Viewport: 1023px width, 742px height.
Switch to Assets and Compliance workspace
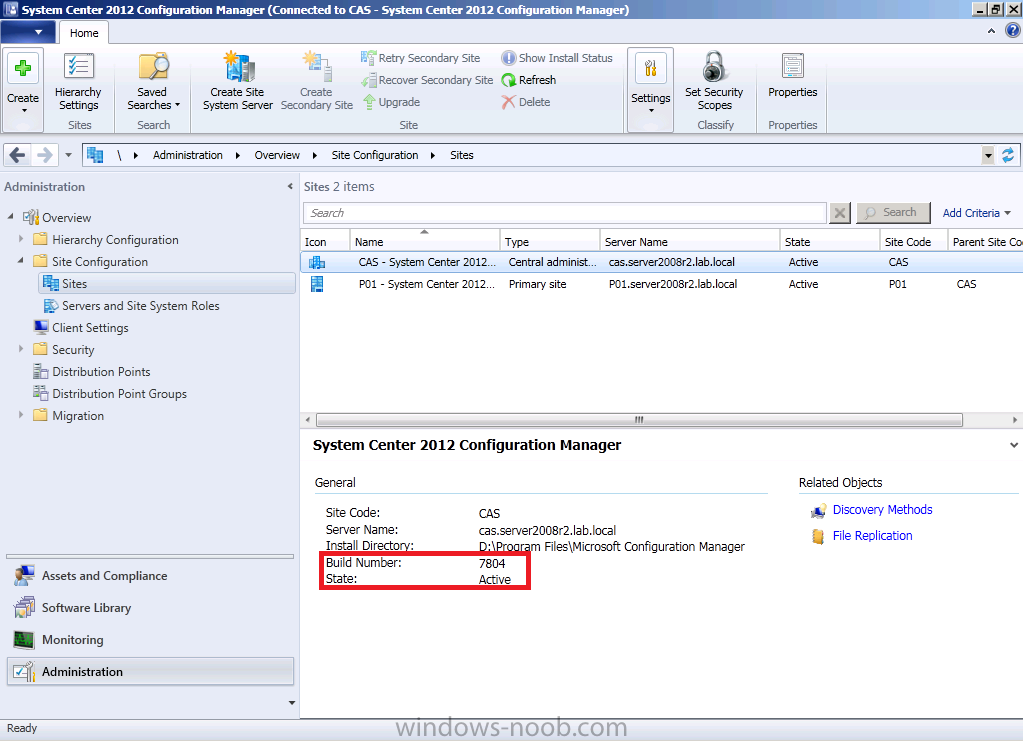[150, 576]
